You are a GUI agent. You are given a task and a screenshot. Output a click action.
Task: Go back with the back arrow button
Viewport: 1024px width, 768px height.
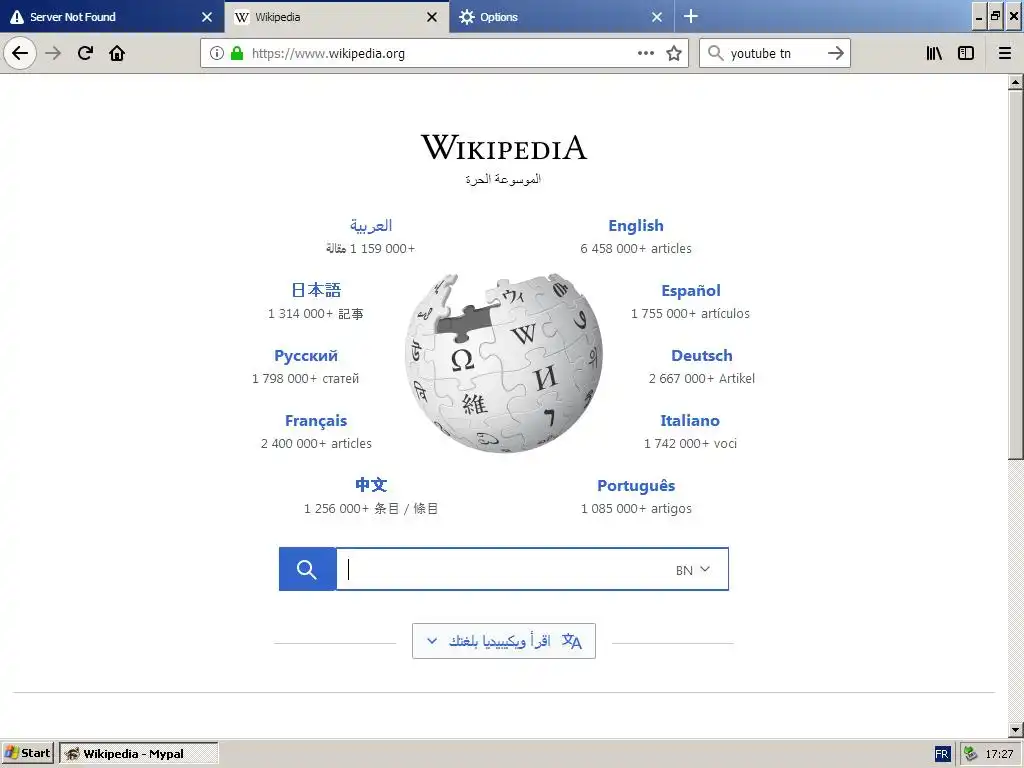point(20,53)
